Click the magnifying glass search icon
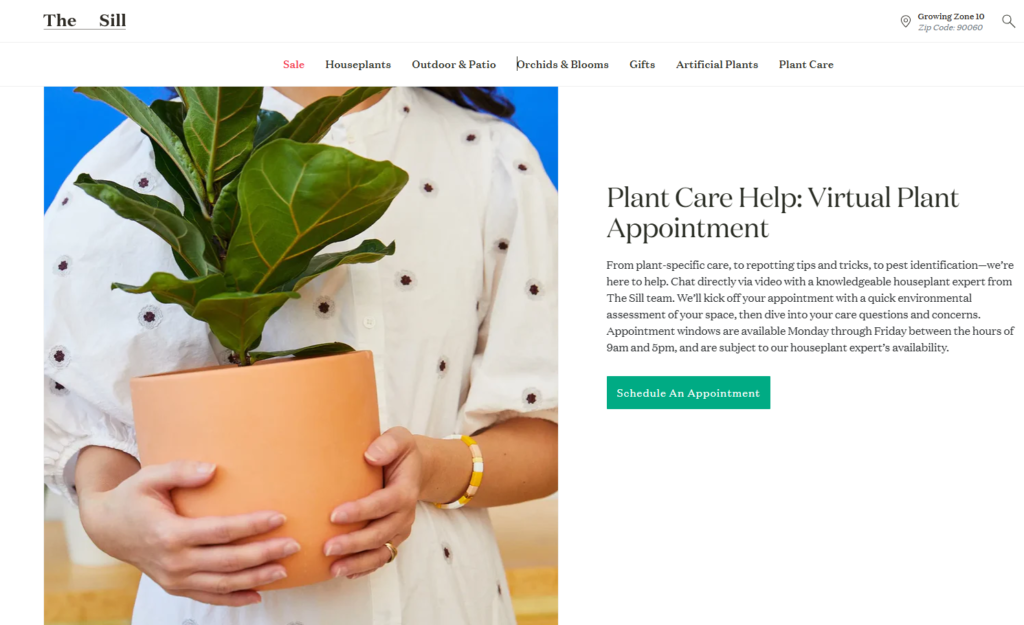This screenshot has width=1024, height=625. click(1008, 22)
